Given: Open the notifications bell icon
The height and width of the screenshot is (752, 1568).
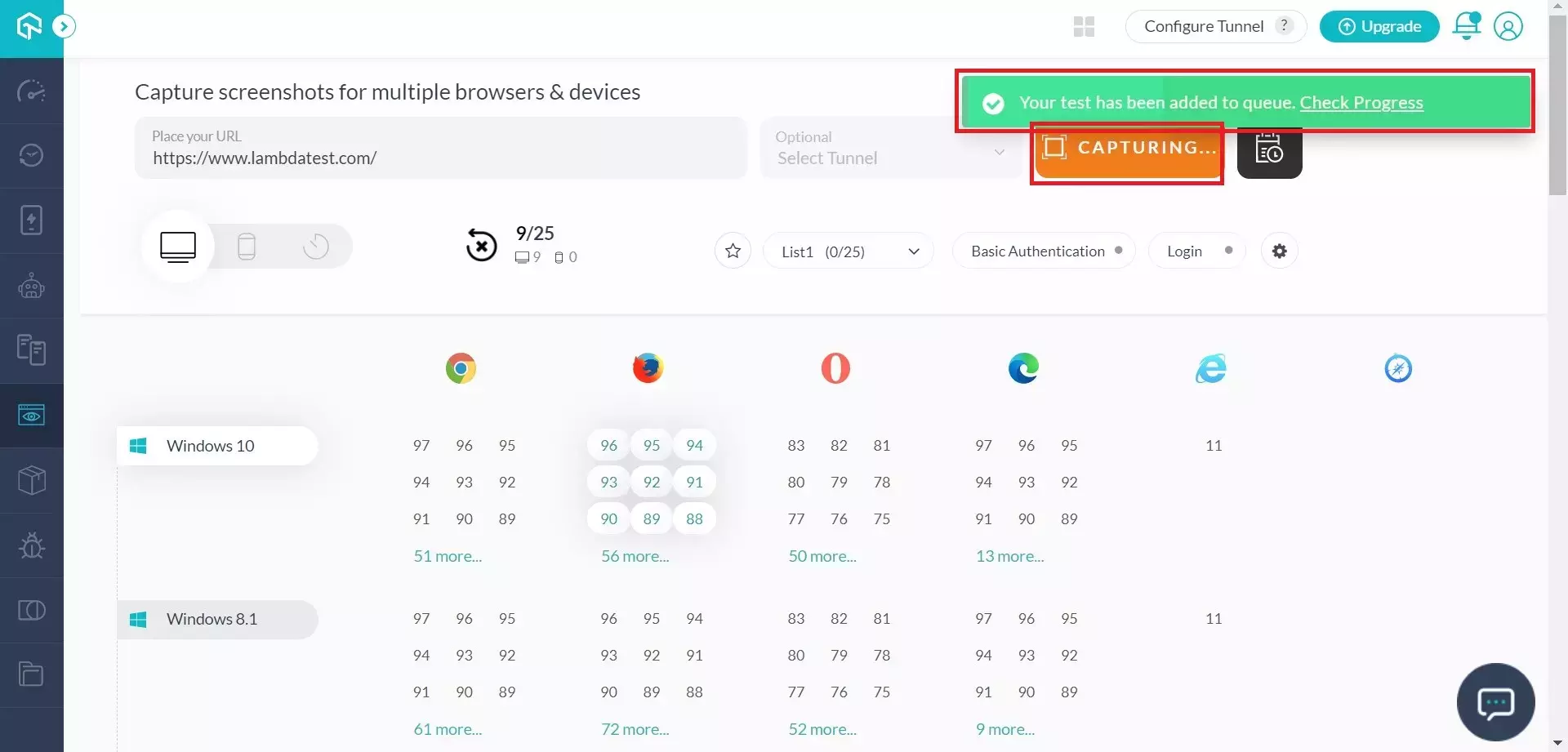Looking at the screenshot, I should [1466, 26].
